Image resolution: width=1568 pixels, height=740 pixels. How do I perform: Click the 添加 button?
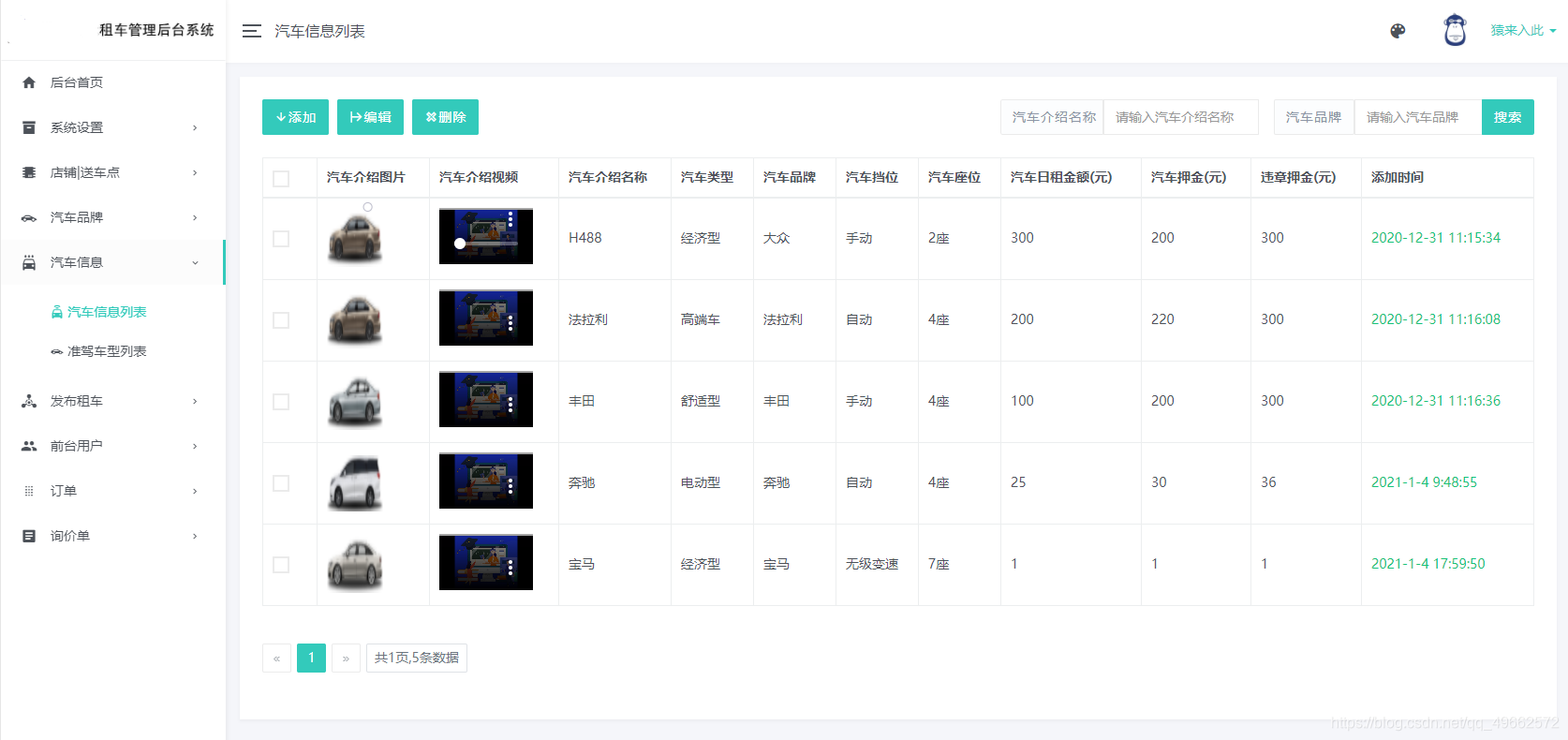pos(295,117)
